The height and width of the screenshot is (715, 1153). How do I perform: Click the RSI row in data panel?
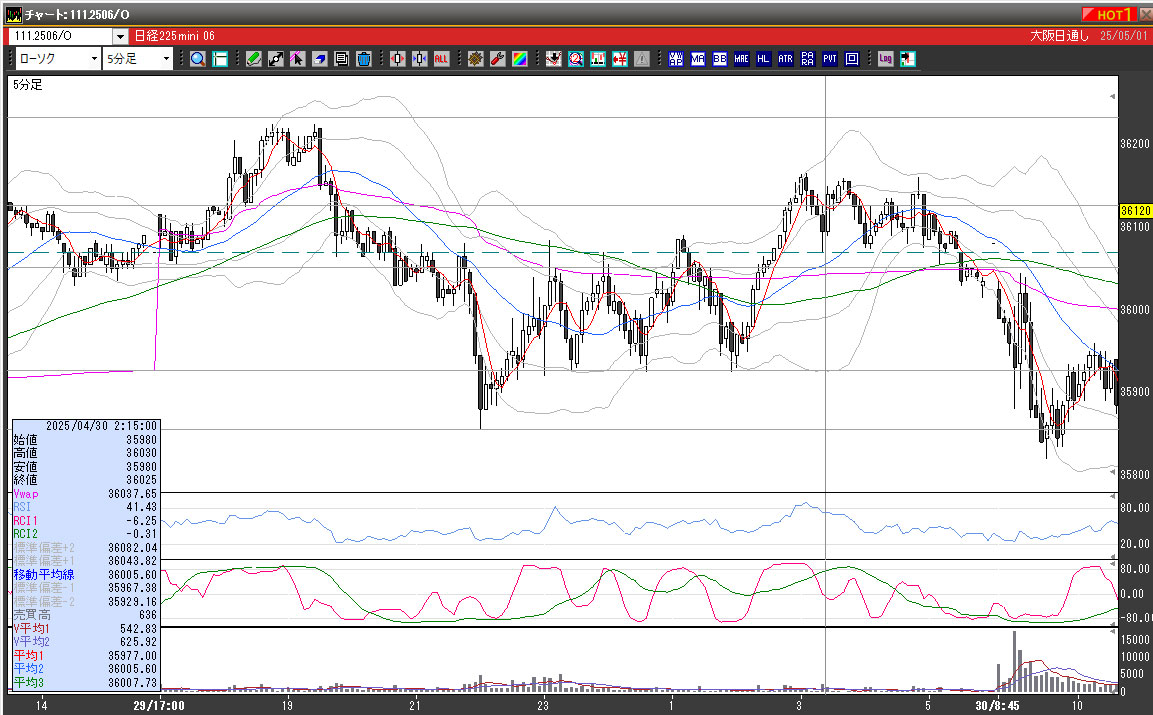[x=85, y=507]
